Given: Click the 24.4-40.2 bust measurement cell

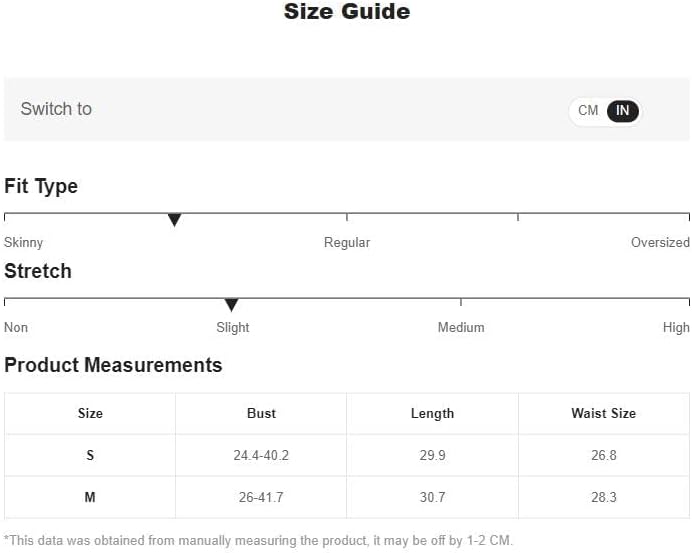Looking at the screenshot, I should pos(261,455).
